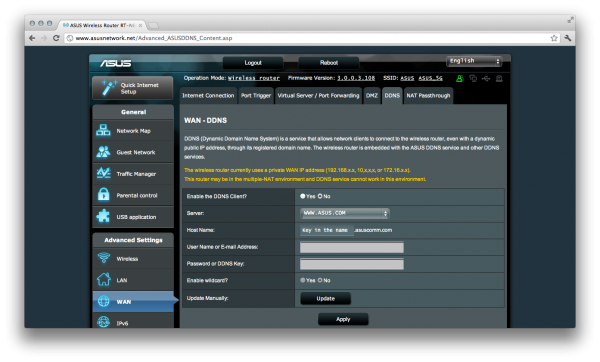600x362 pixels.
Task: Open Guest Network from the sidebar
Action: point(133,152)
